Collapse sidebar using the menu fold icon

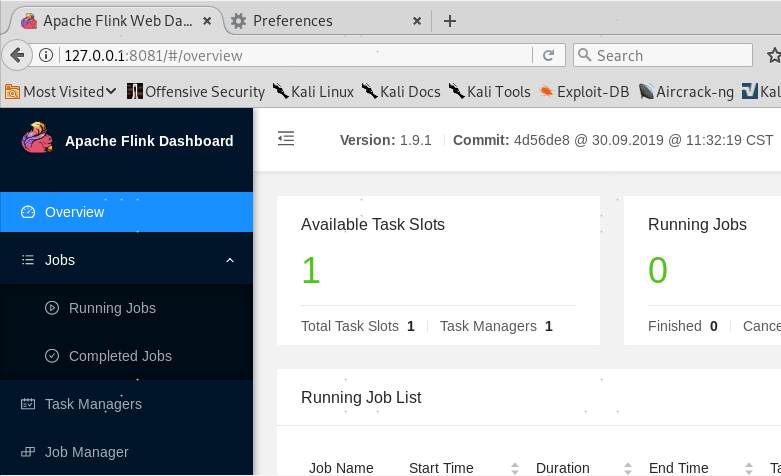point(286,138)
